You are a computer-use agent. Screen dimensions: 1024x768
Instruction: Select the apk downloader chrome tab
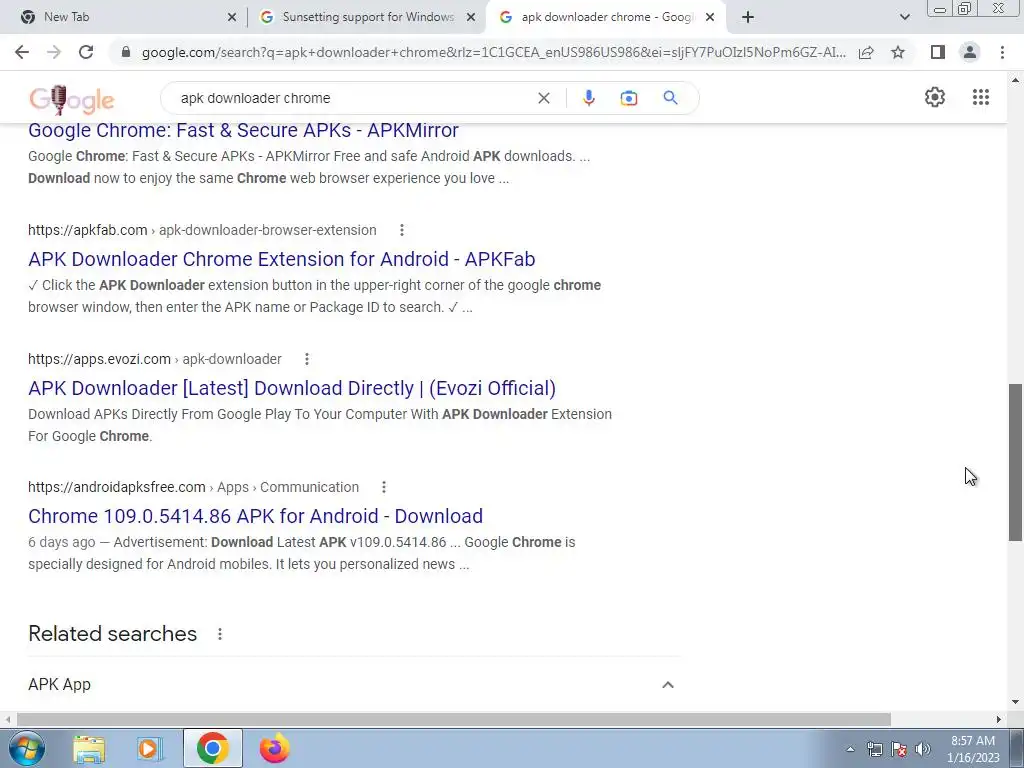(x=607, y=17)
